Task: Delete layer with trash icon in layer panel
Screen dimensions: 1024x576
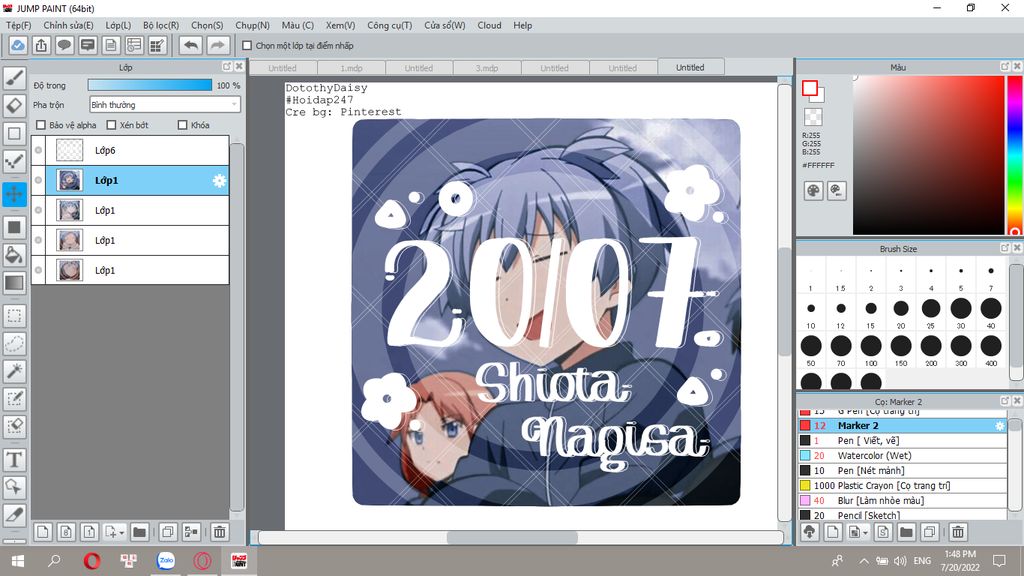Action: pos(220,532)
